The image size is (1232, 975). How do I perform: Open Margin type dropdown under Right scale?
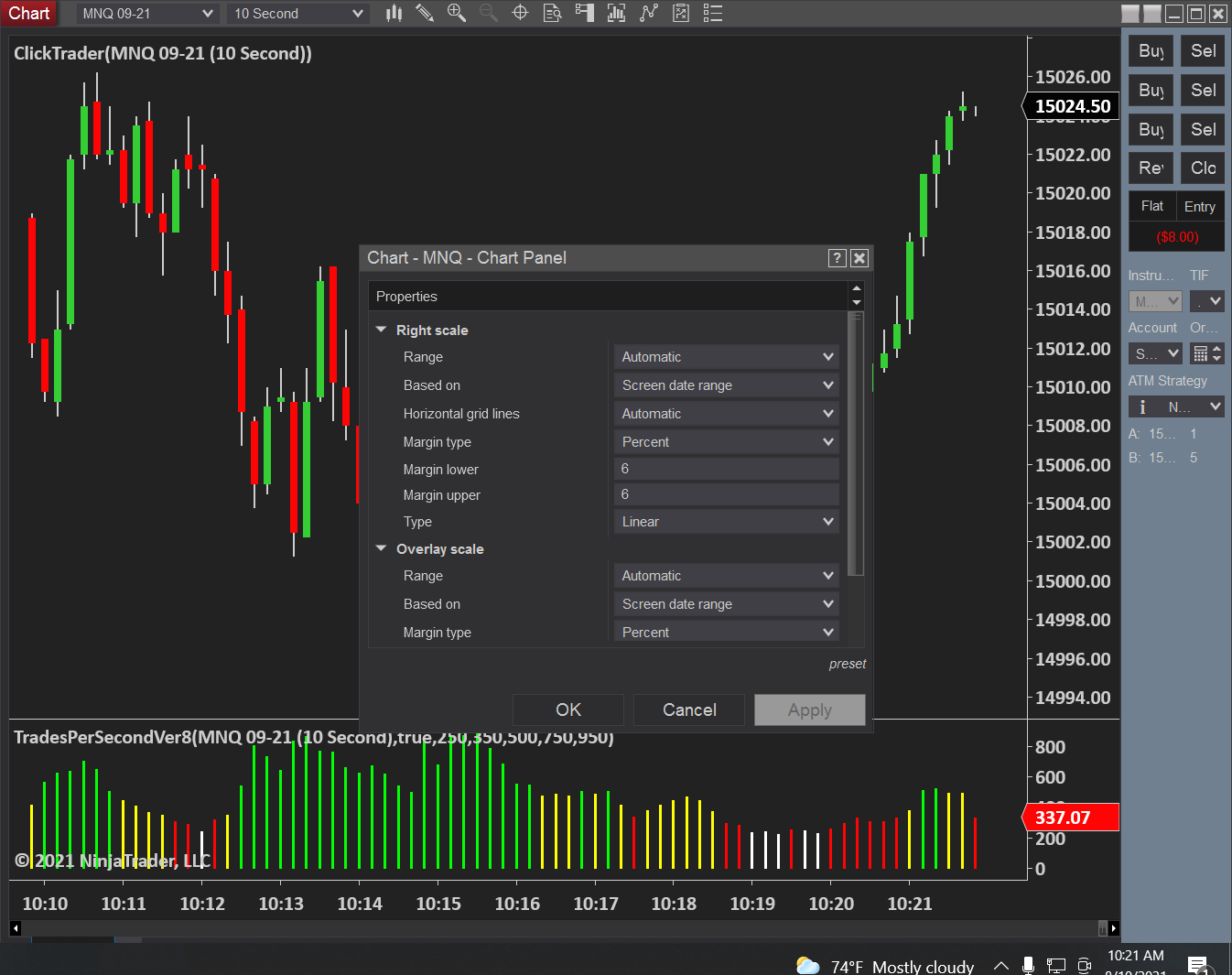[x=727, y=442]
